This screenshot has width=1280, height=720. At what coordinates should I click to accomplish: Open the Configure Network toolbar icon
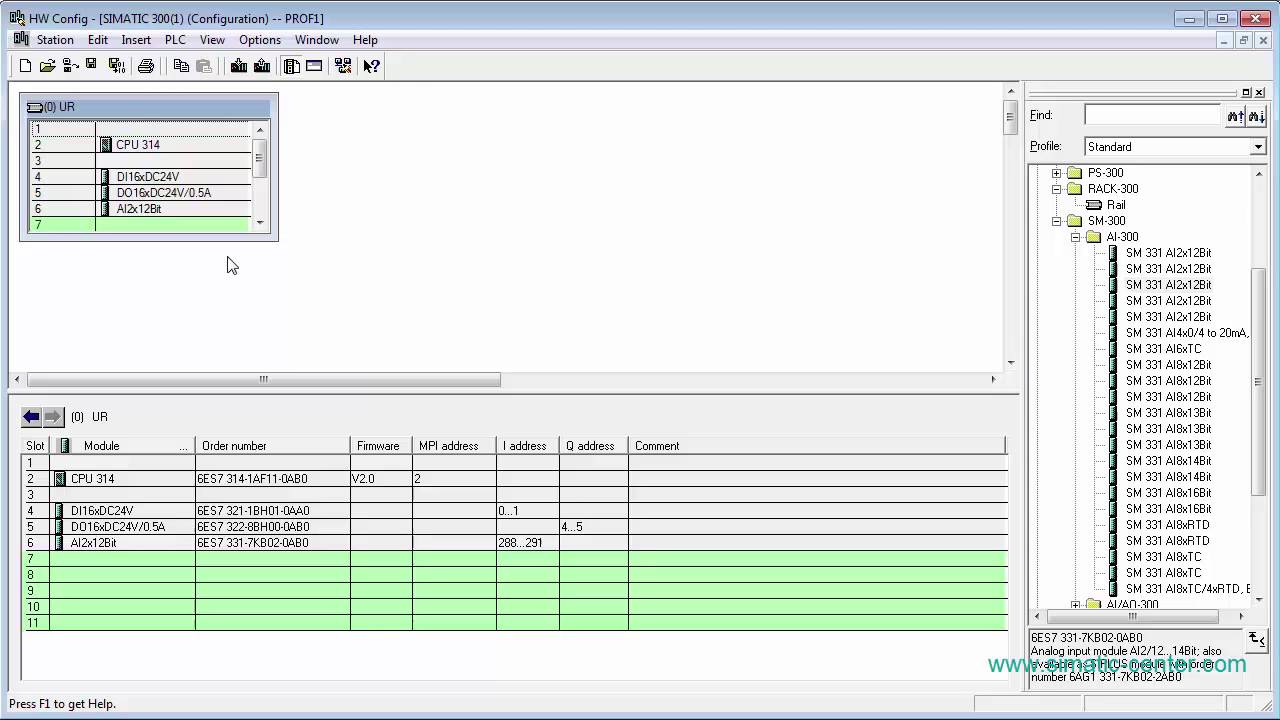(x=343, y=66)
